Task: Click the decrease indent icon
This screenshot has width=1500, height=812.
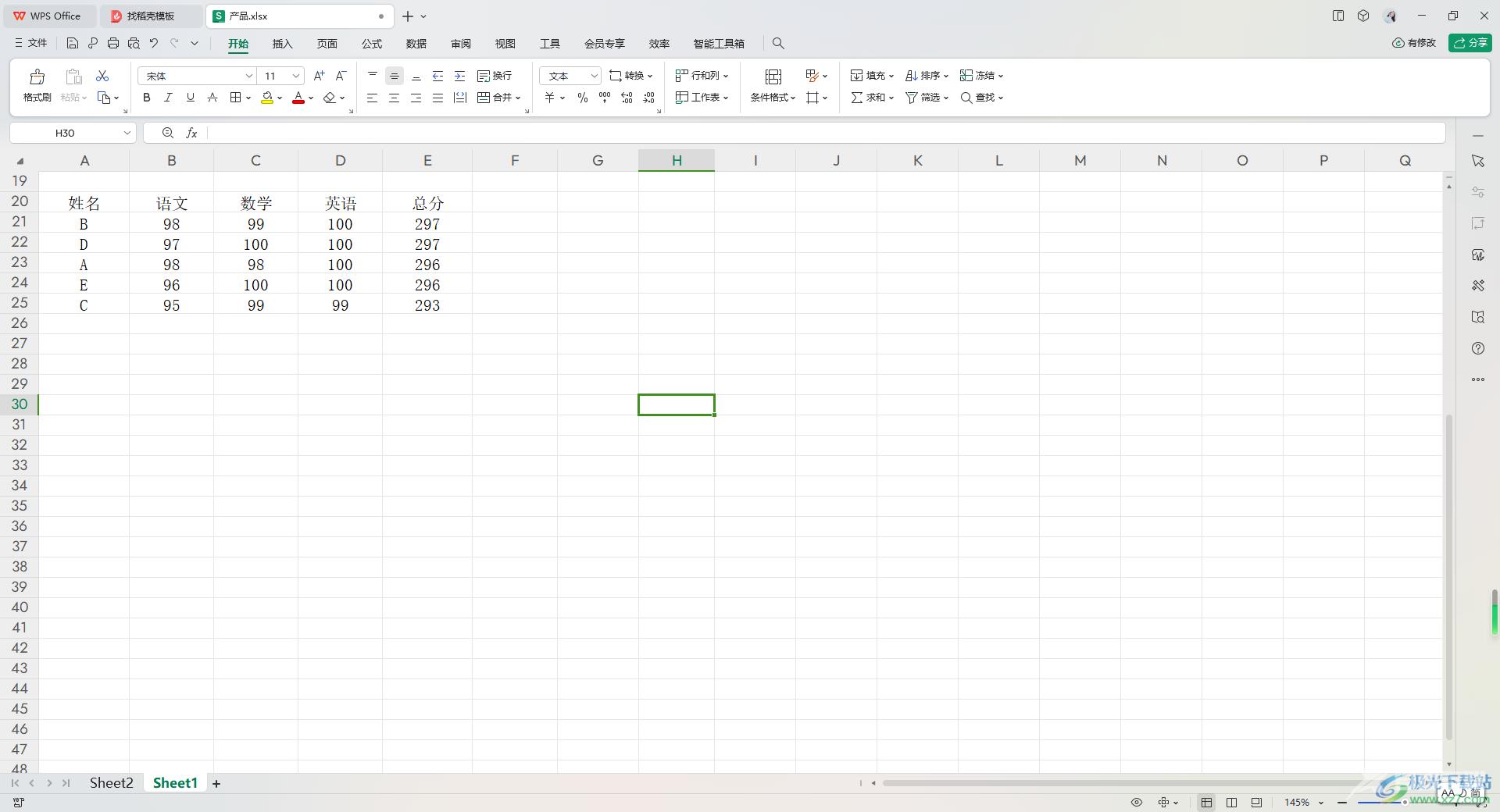Action: pos(438,76)
